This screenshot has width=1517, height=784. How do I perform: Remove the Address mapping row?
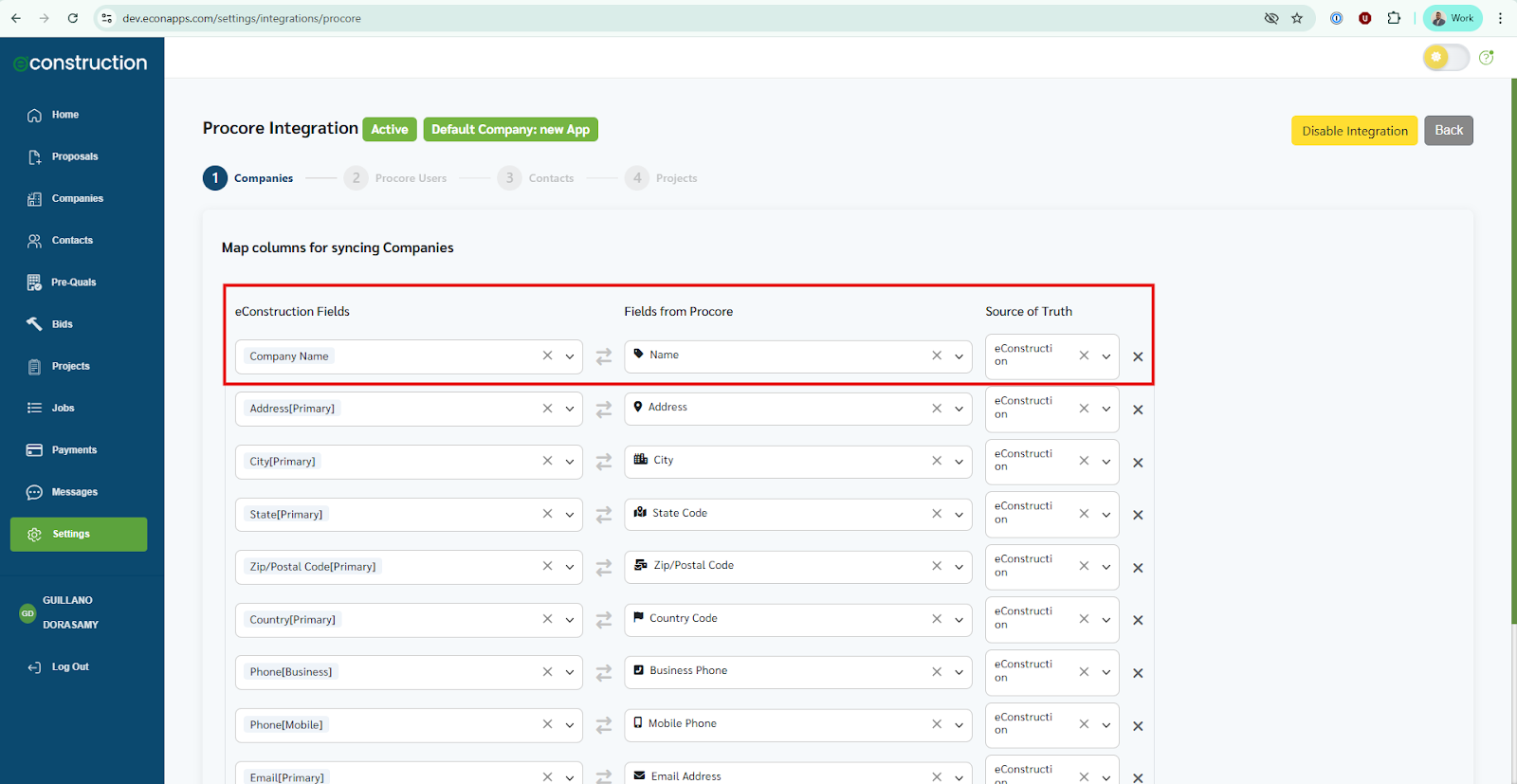tap(1138, 410)
